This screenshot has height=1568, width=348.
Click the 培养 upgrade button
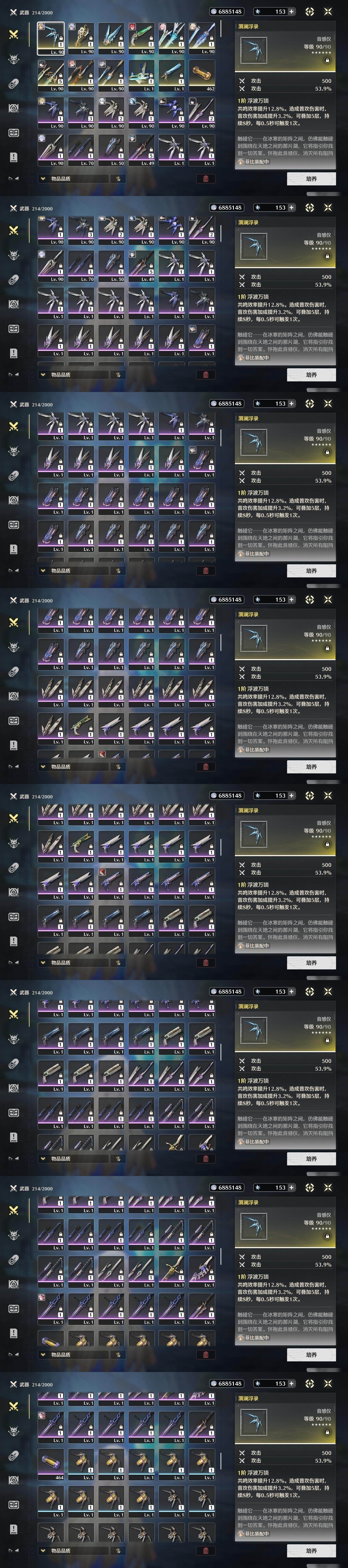pyautogui.click(x=312, y=178)
